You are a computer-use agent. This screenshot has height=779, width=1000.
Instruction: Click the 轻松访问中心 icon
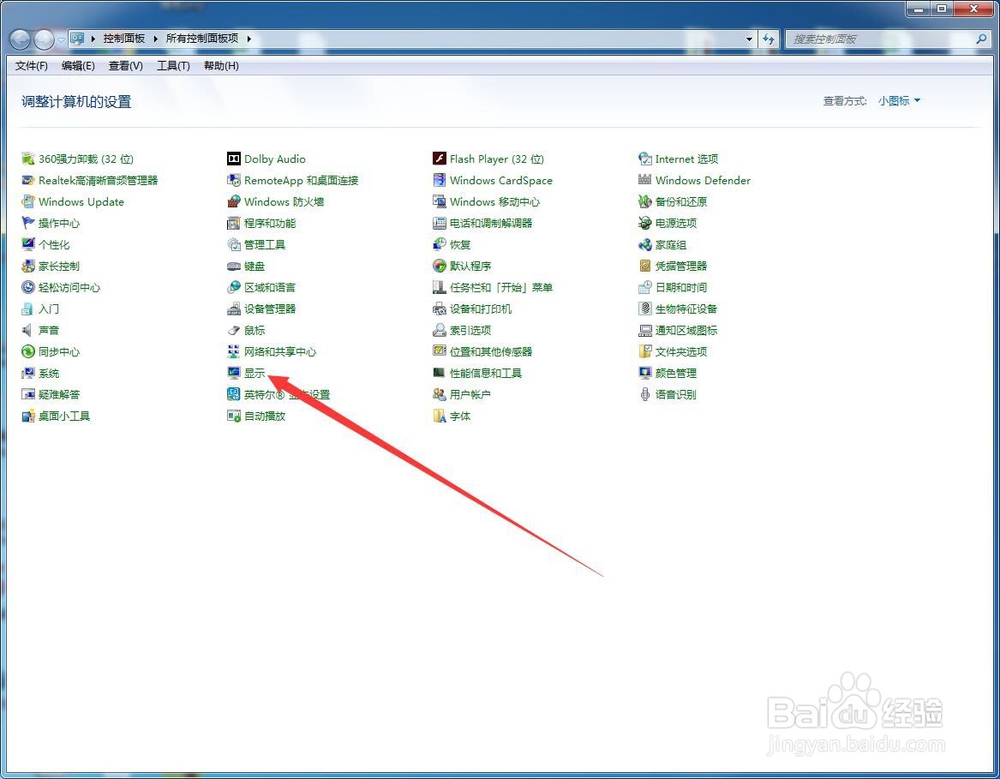tap(27, 287)
